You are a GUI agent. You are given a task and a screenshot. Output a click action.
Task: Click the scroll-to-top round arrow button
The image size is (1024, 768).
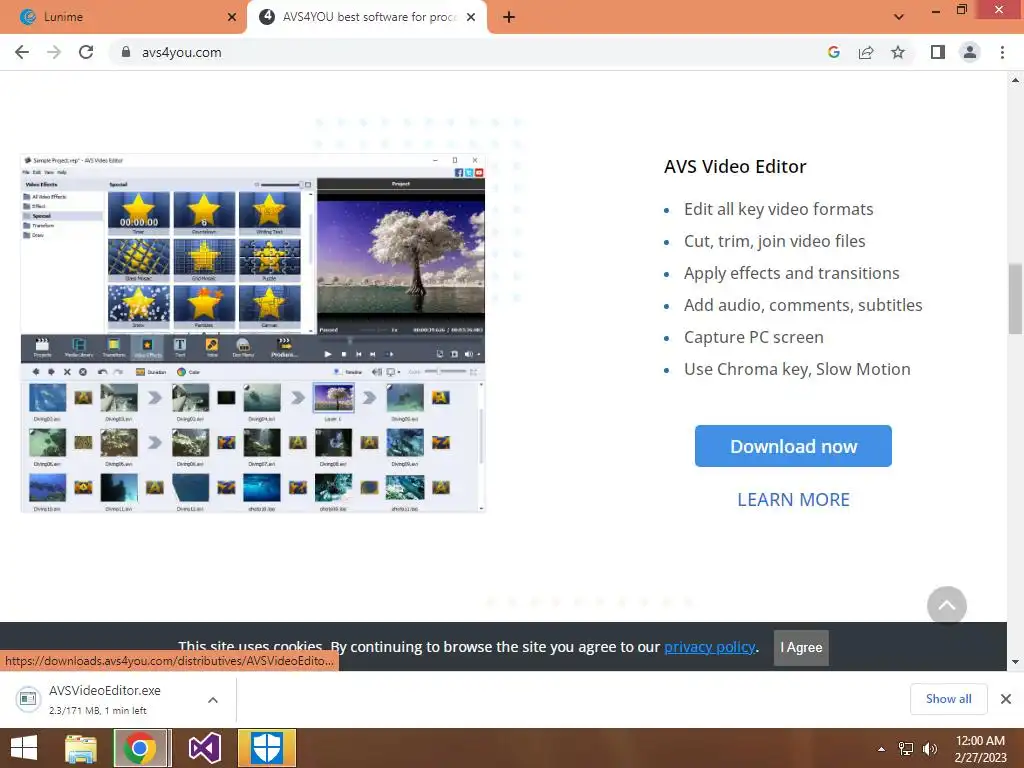click(x=946, y=605)
